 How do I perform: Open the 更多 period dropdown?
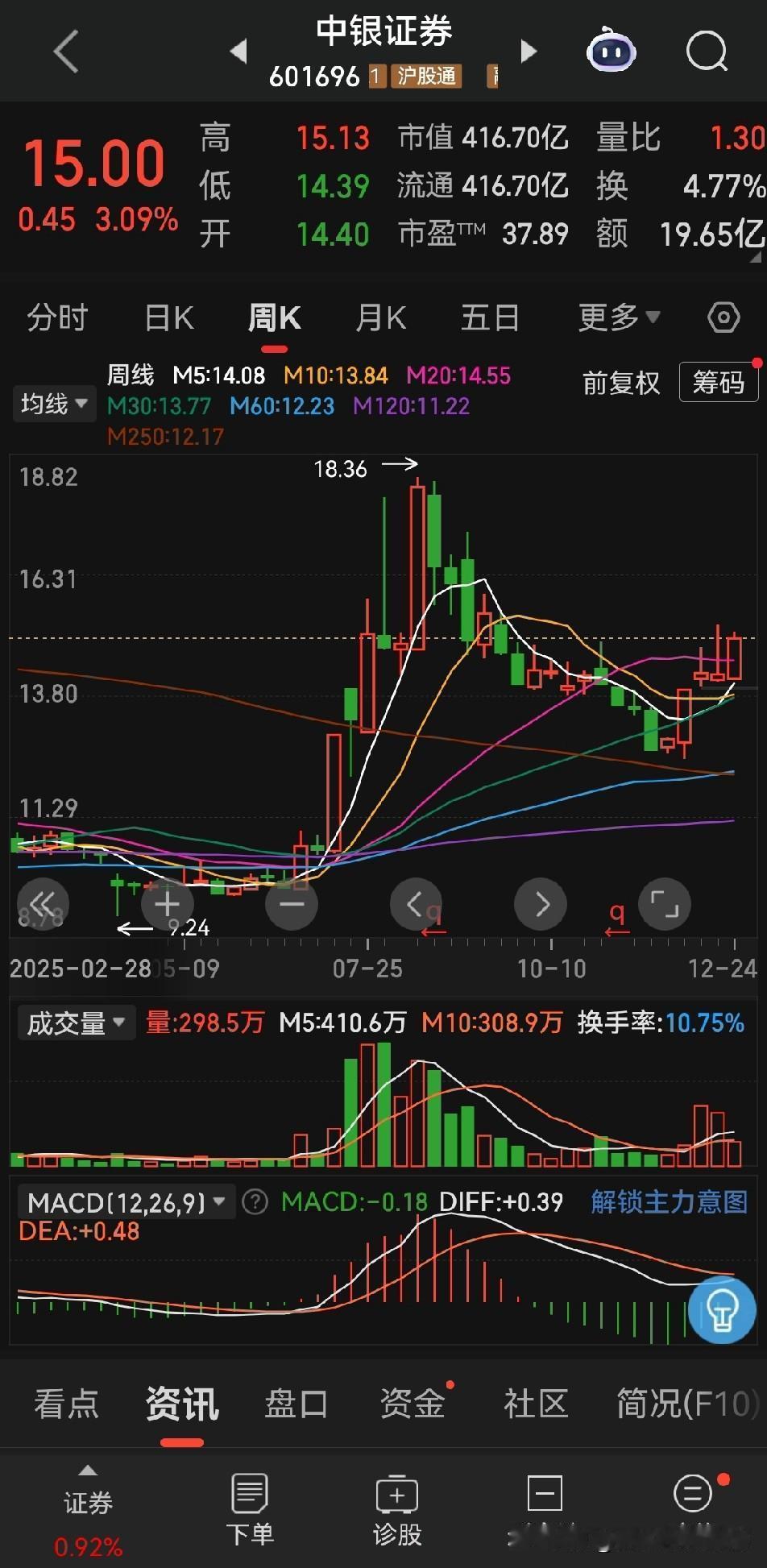point(619,317)
